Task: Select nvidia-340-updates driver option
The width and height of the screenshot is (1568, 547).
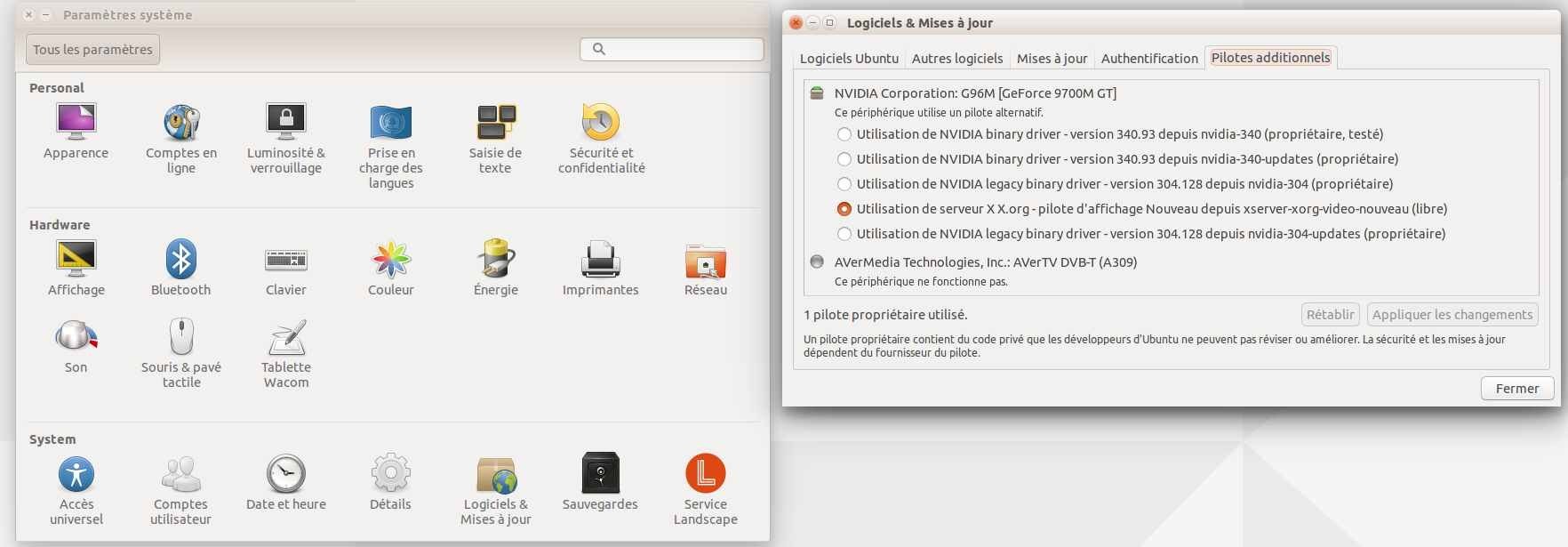Action: (844, 159)
